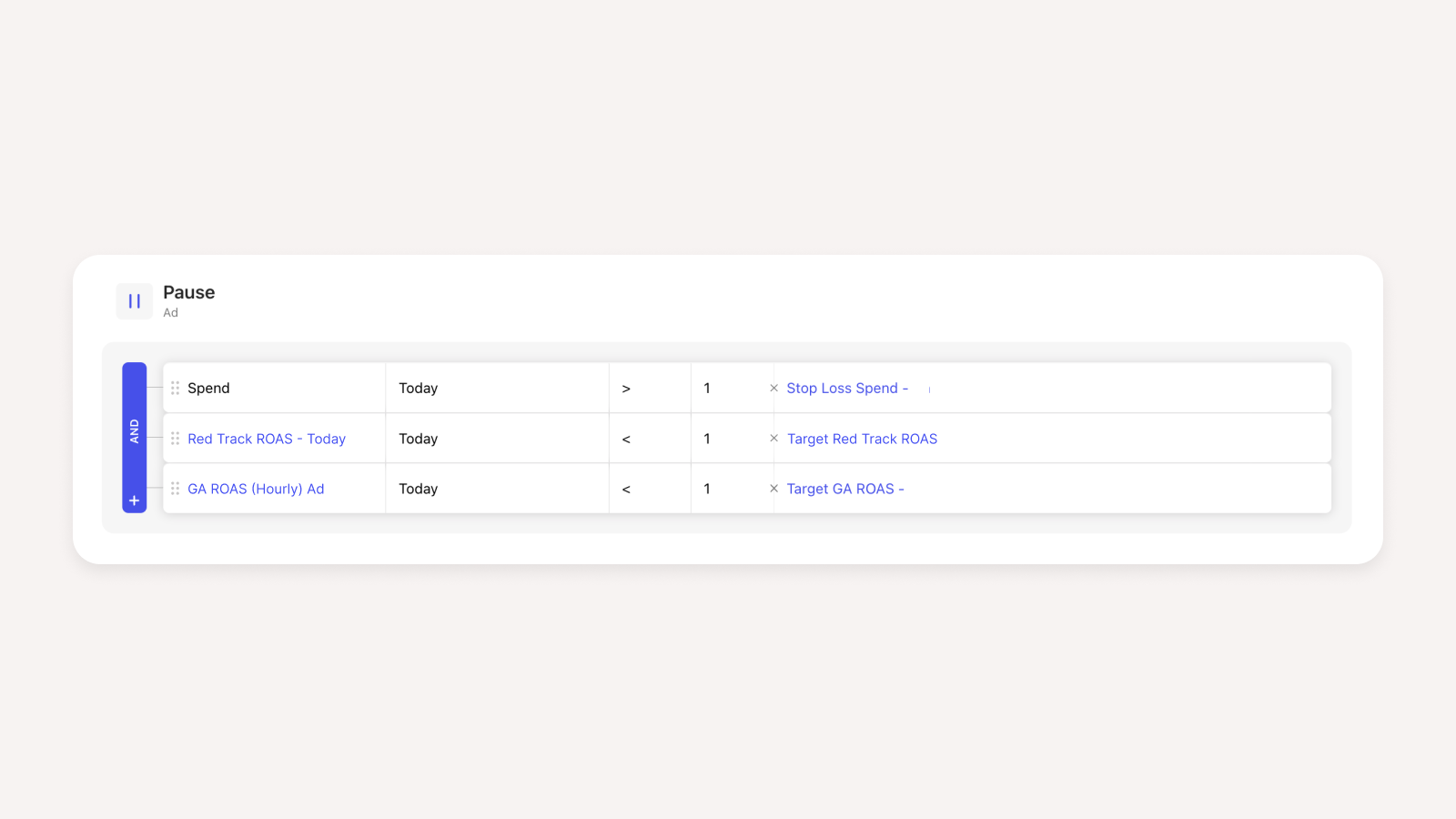Grab the drag handle for the Spend row

tap(175, 388)
